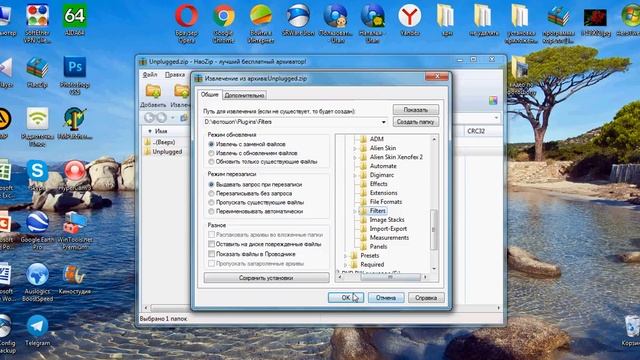Open the Google Chrome-like icon at far top right
The height and width of the screenshot is (360, 640).
pos(631,16)
